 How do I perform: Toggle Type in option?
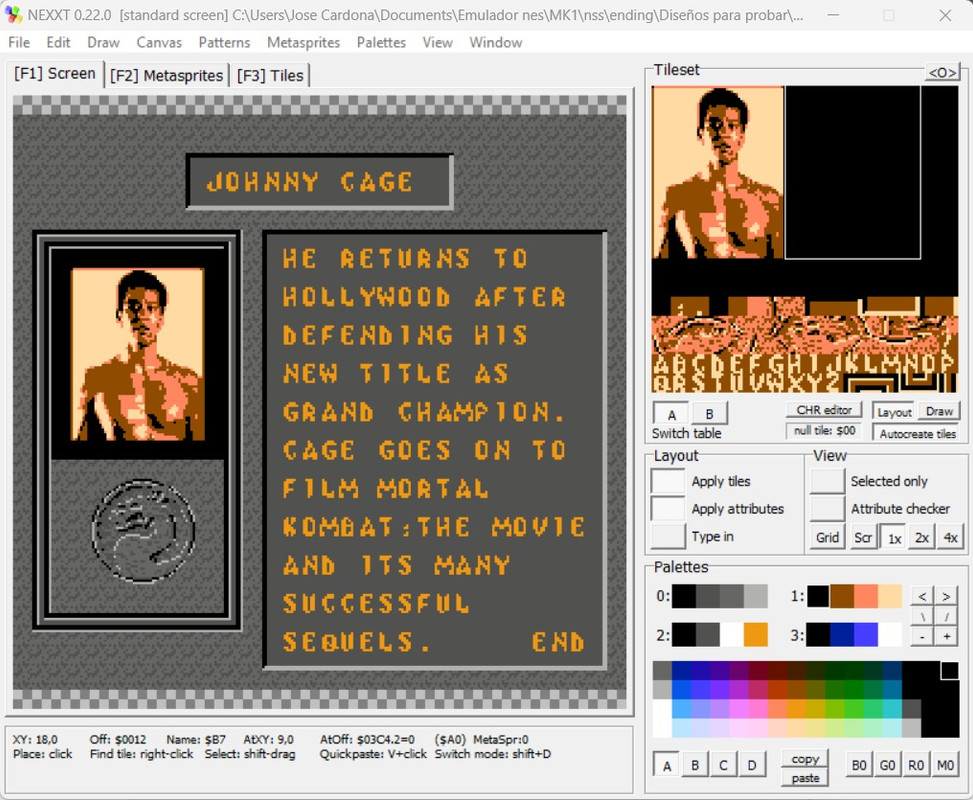pyautogui.click(x=668, y=536)
